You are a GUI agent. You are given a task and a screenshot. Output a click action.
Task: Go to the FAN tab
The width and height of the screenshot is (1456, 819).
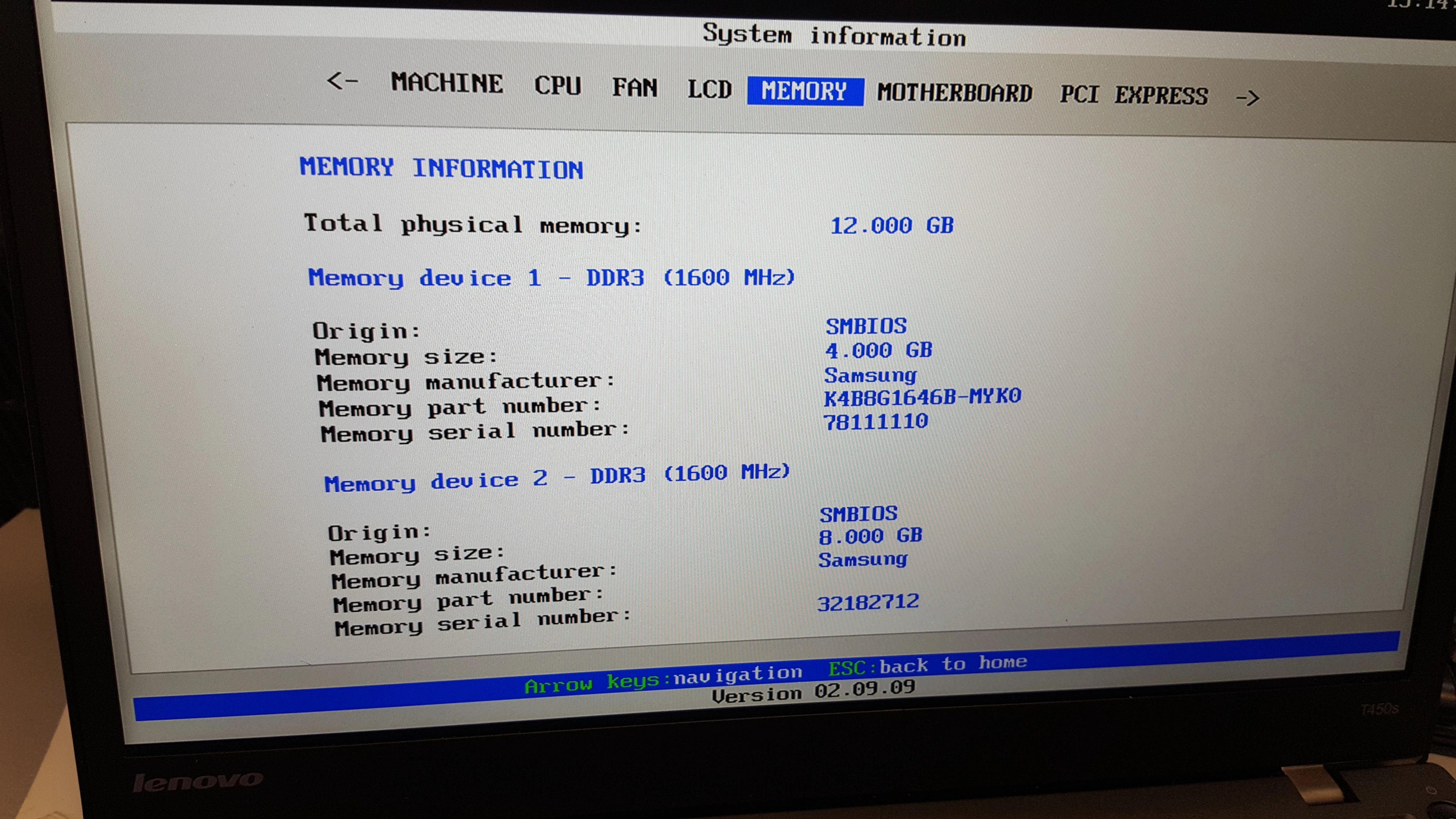[635, 88]
